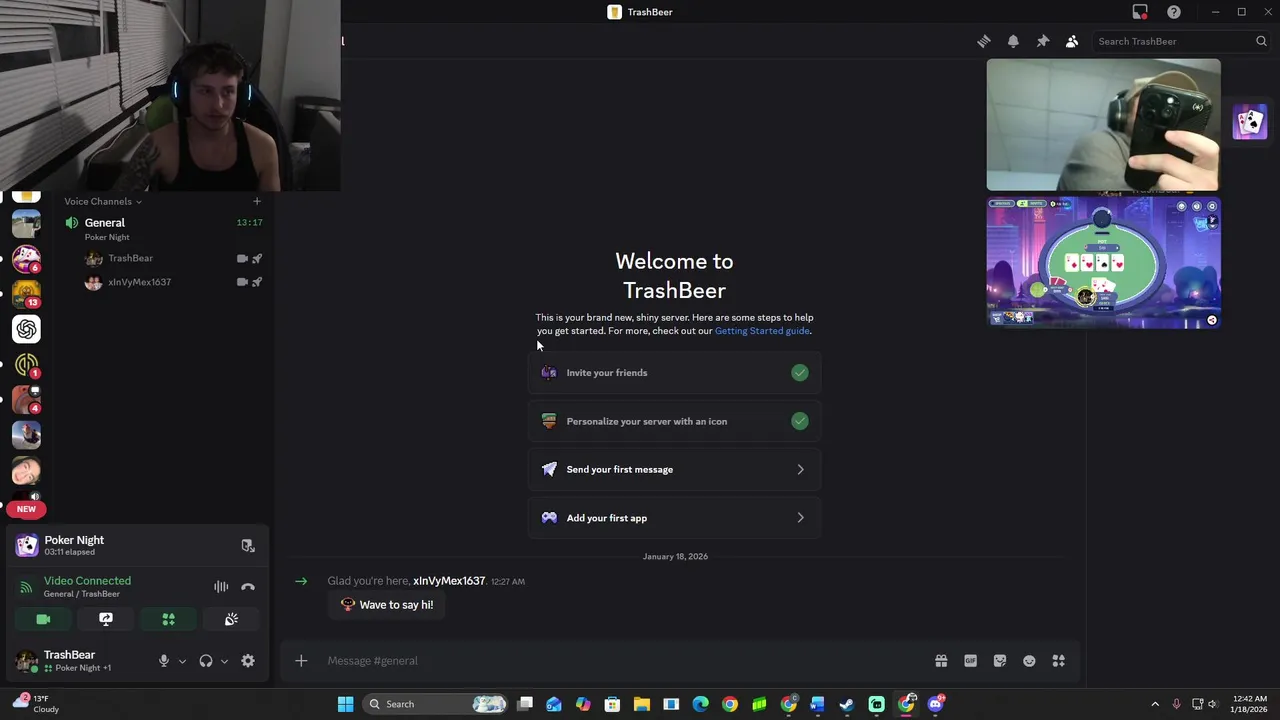Open the Help question mark icon
Screen dimensions: 1280x720
coord(1174,12)
